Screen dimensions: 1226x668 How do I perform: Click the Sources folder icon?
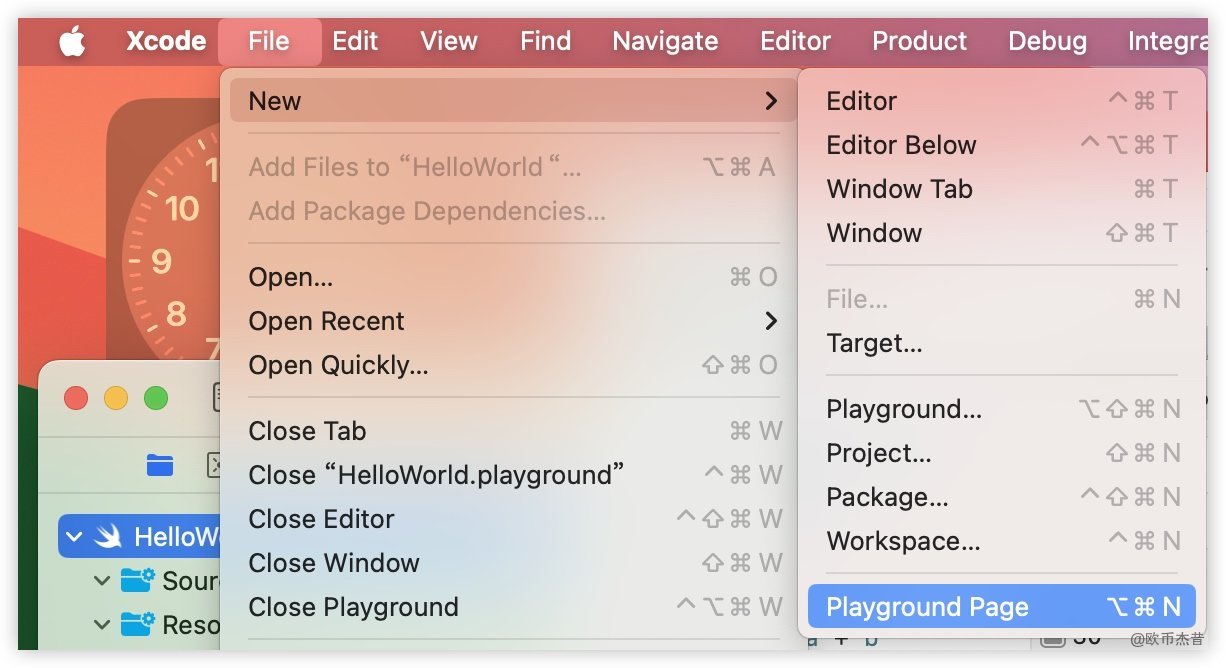137,581
